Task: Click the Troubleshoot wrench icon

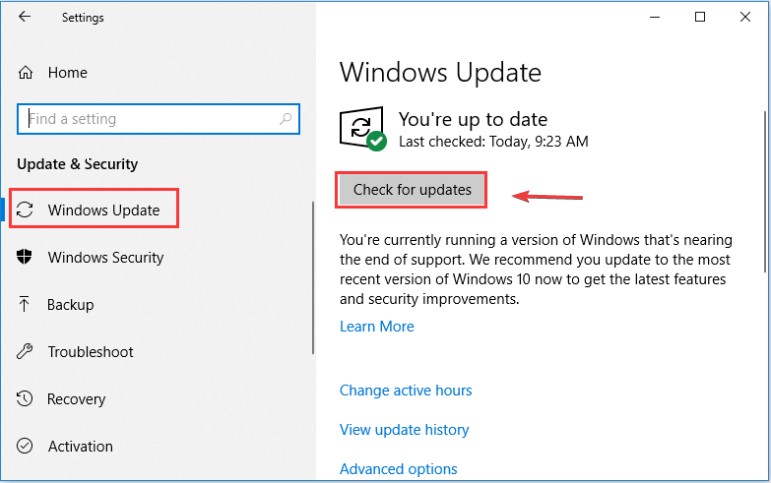Action: [x=26, y=352]
